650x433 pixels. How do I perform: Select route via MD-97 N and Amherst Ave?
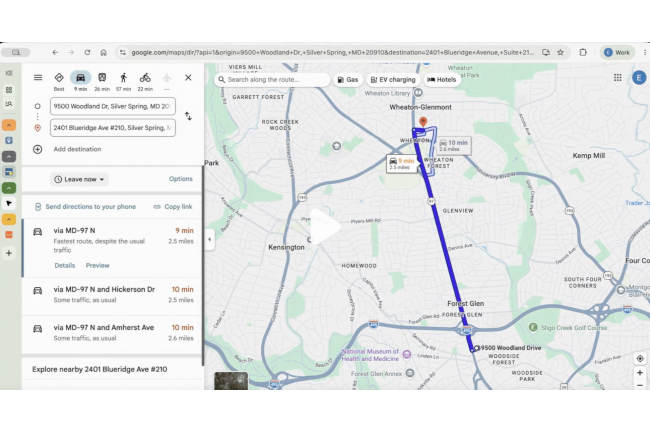coord(112,333)
